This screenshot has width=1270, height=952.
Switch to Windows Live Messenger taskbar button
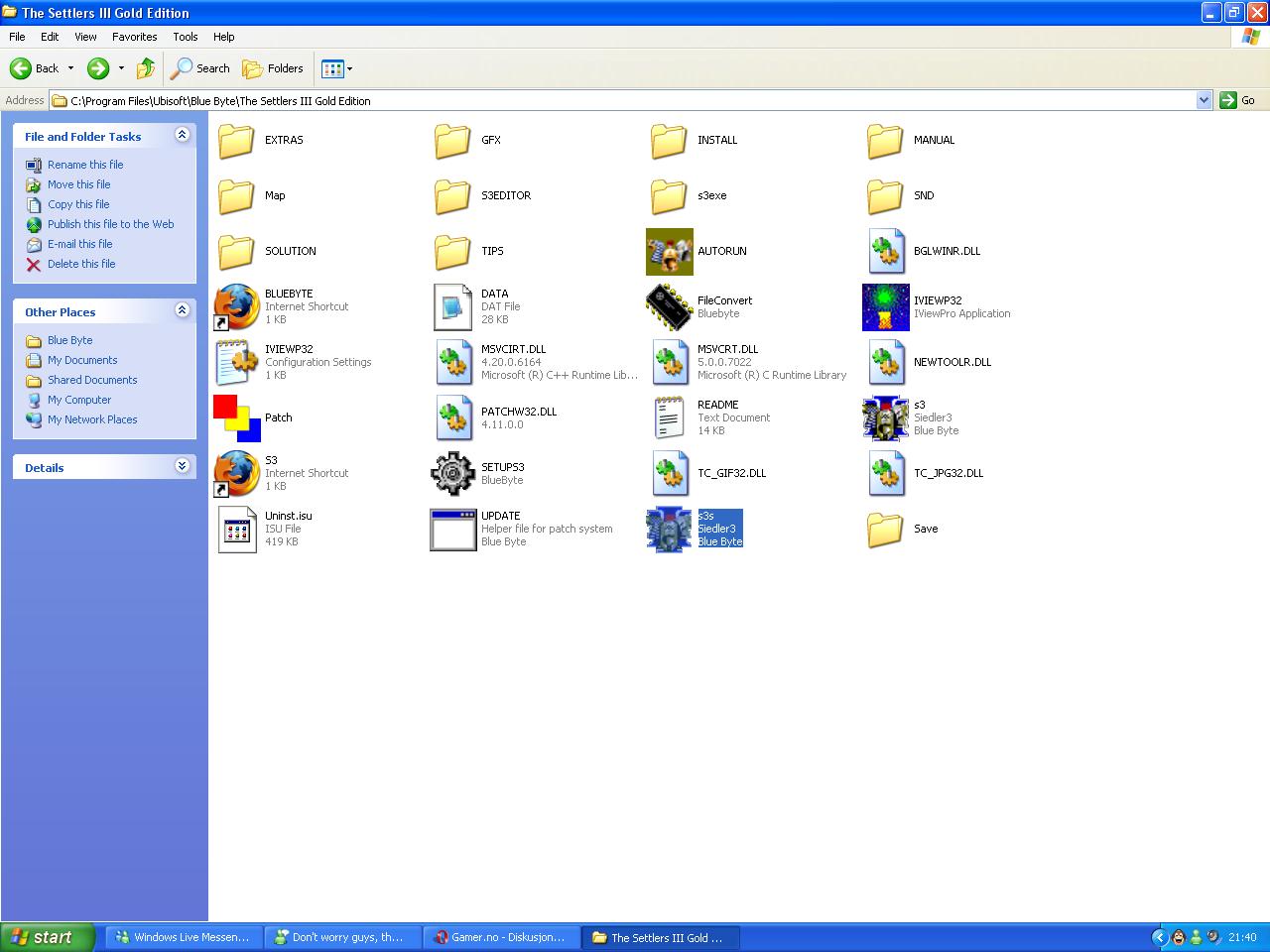pos(185,937)
